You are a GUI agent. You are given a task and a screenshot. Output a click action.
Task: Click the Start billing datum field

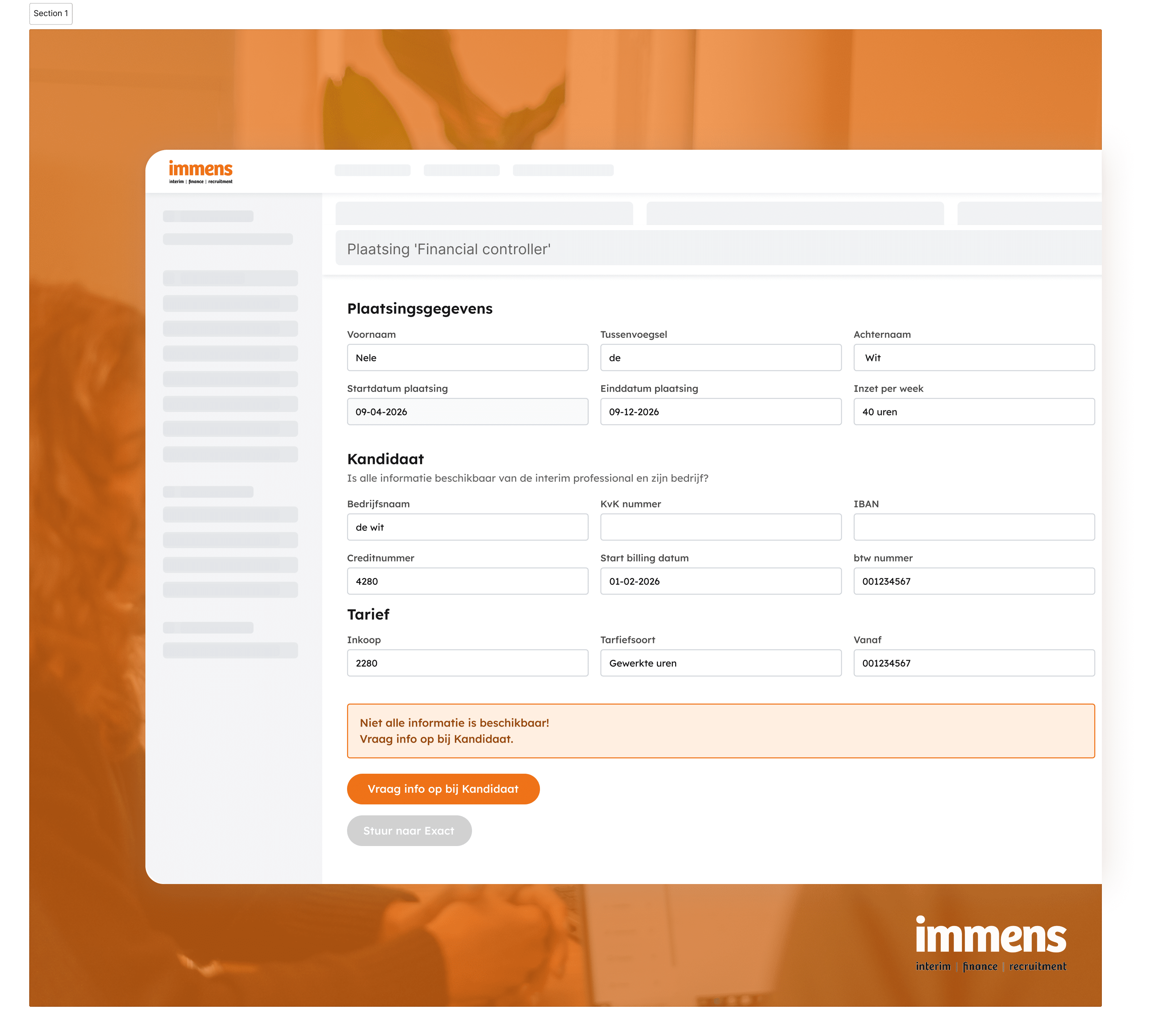point(720,581)
